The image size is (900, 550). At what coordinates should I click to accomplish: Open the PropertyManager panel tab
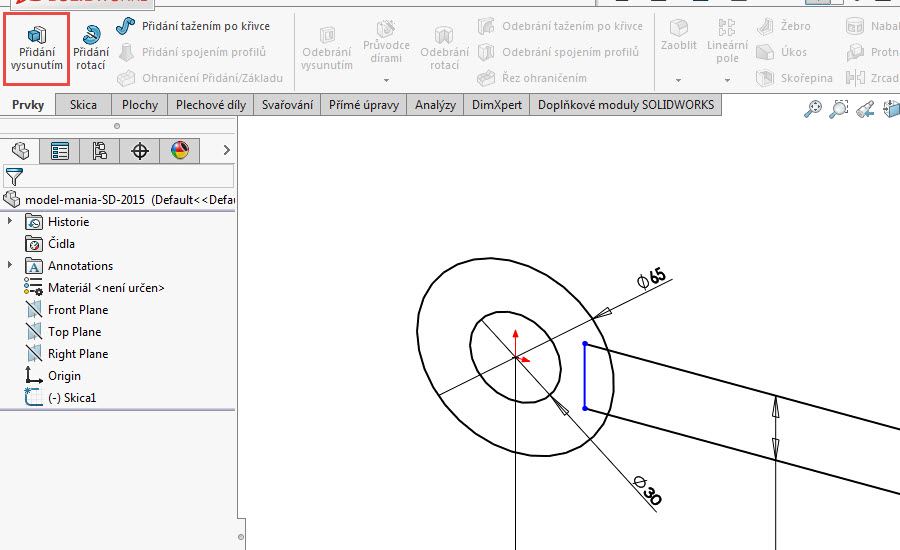point(59,151)
